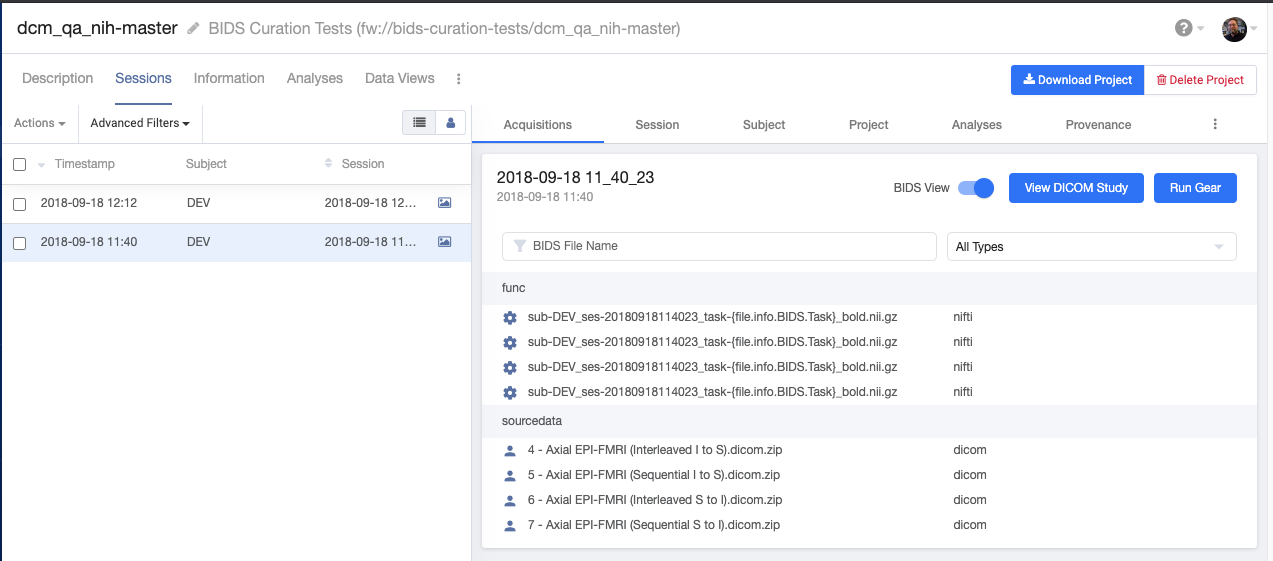Expand the Advanced Filters dropdown

coord(140,123)
